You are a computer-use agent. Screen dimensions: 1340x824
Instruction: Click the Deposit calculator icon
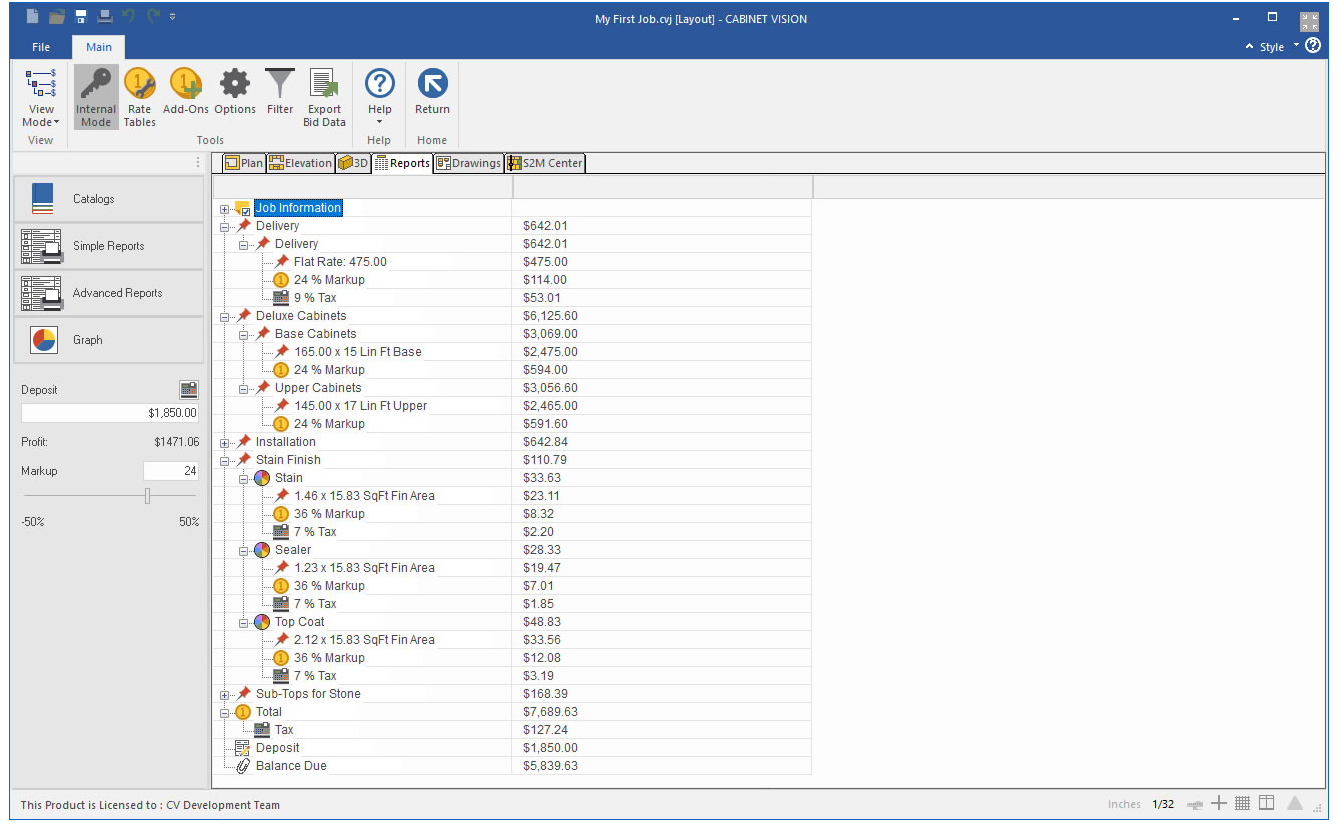[x=189, y=390]
